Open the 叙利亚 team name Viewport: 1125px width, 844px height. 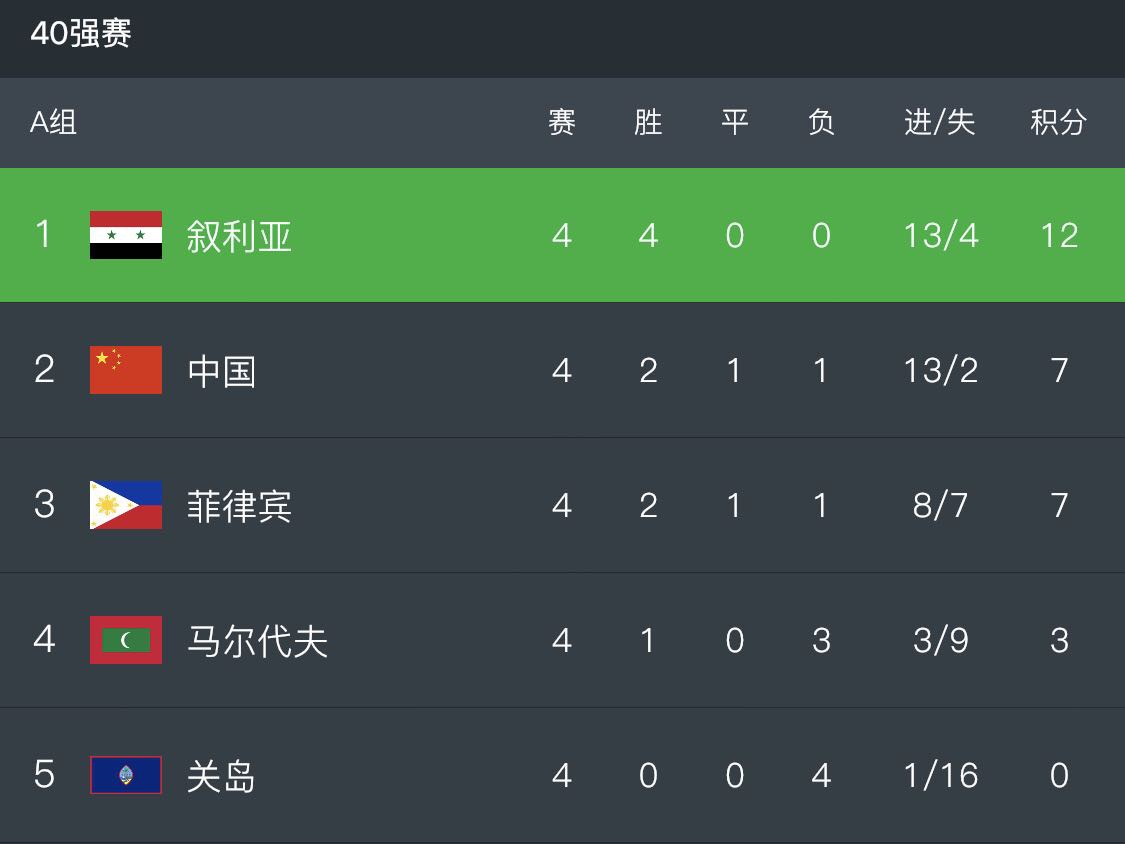(x=239, y=236)
